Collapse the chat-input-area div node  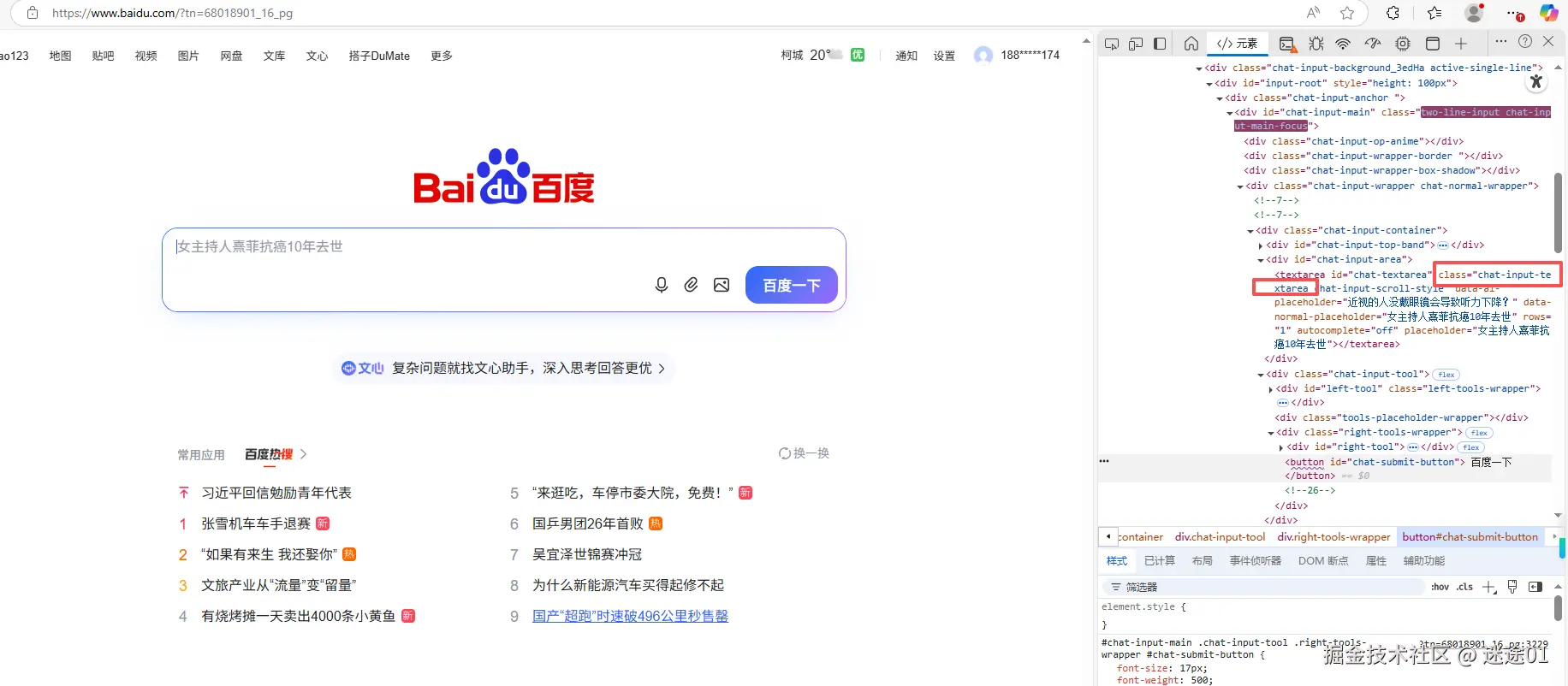[x=1261, y=260]
